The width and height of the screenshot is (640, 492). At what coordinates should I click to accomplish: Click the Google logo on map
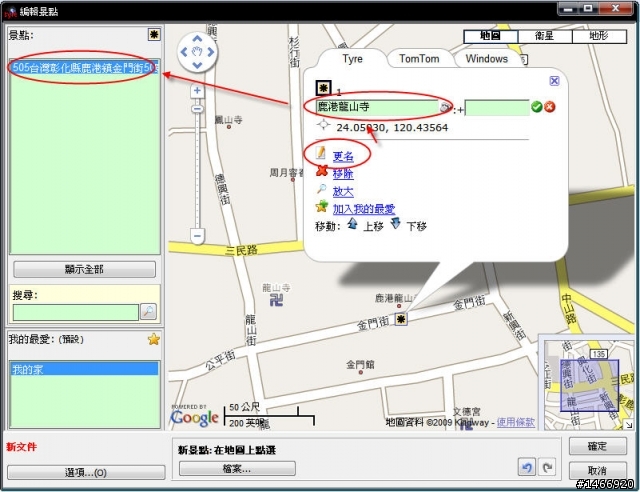pos(194,418)
